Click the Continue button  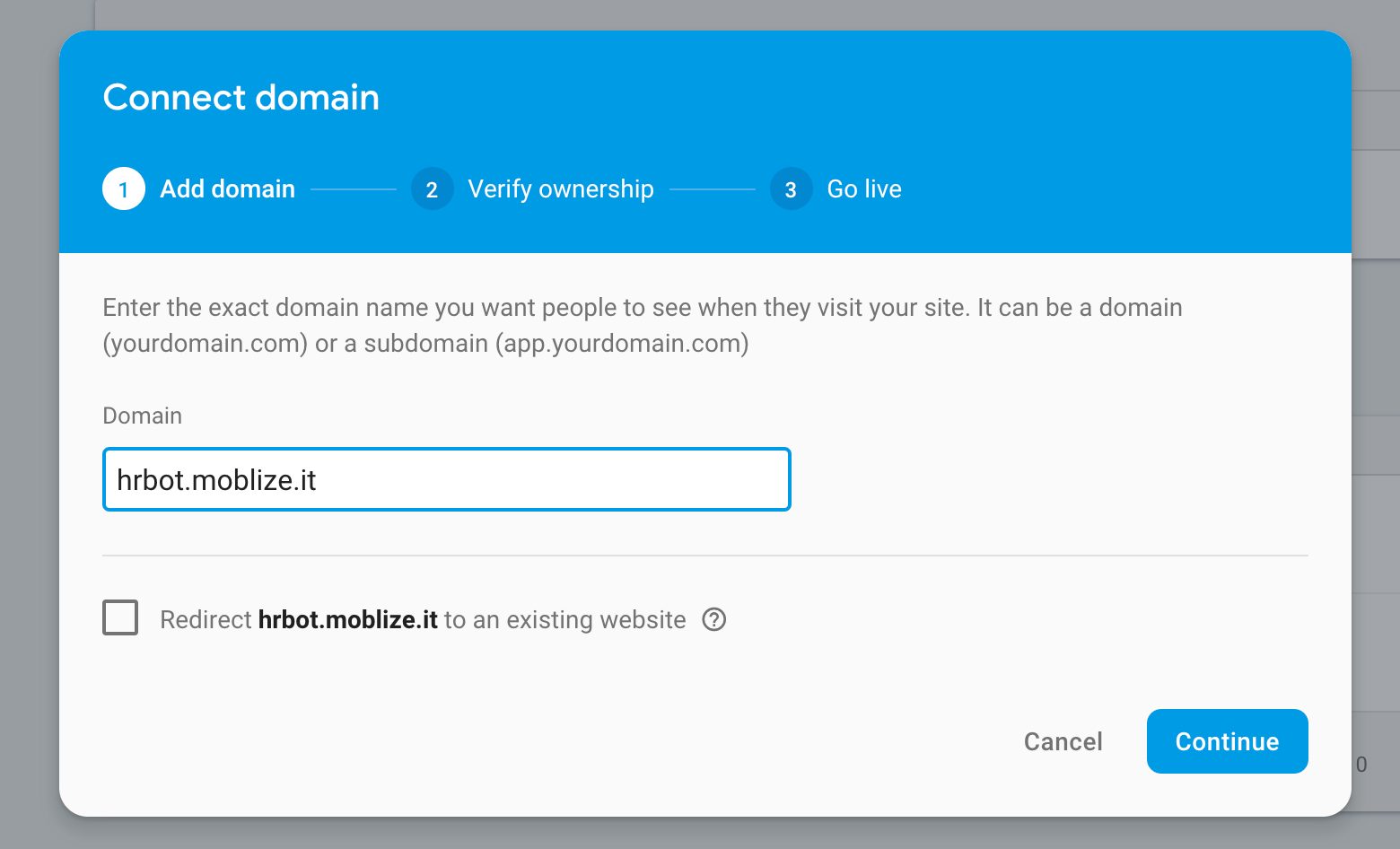(1227, 741)
